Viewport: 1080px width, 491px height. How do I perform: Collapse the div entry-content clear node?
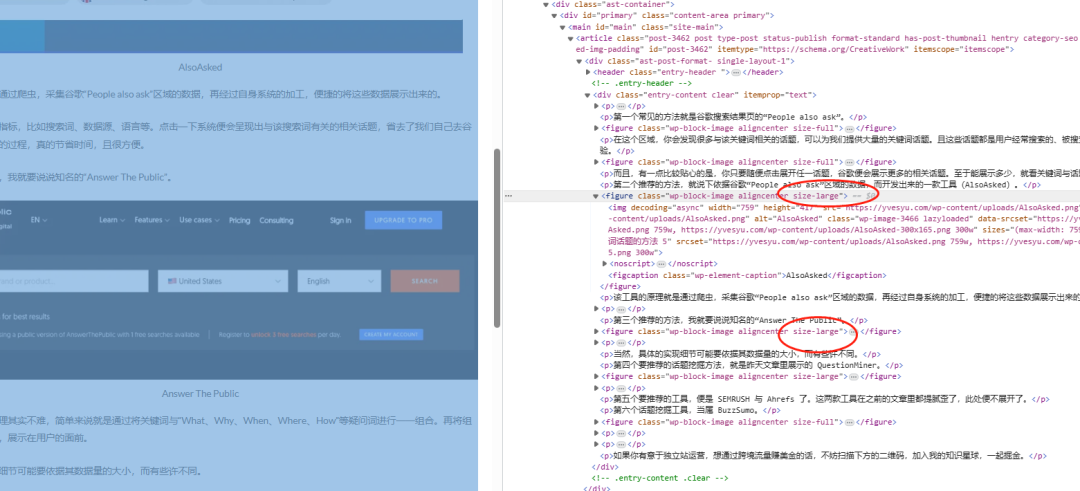[x=588, y=95]
